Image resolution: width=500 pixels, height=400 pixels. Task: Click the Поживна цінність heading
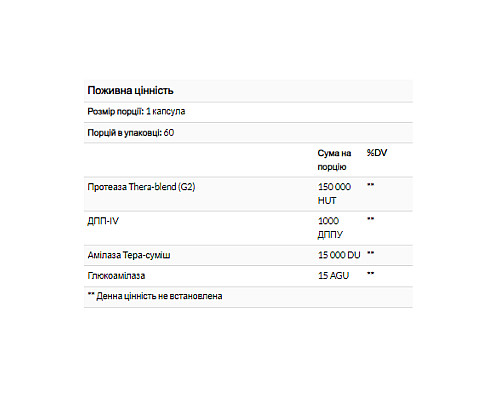click(130, 91)
